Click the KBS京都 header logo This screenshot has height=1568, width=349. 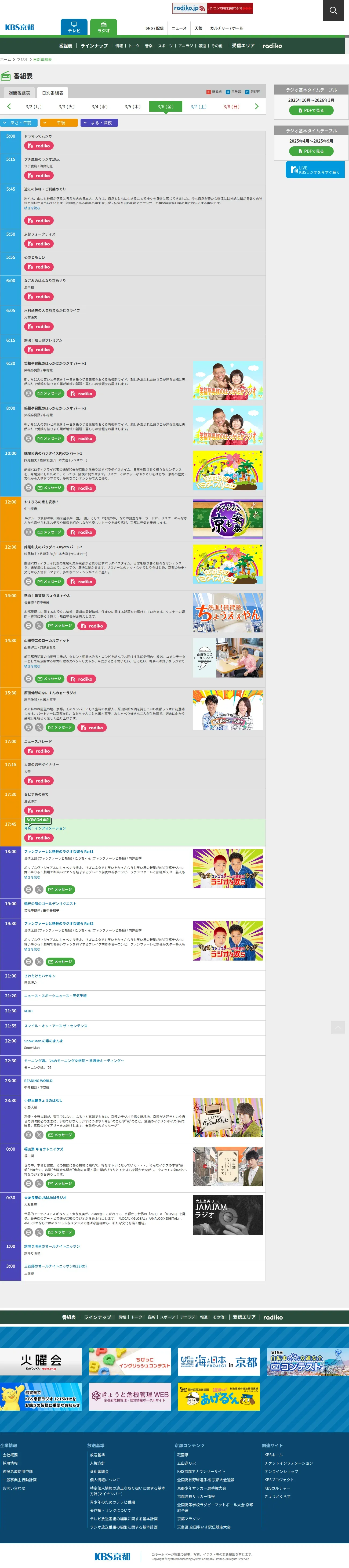pyautogui.click(x=19, y=27)
